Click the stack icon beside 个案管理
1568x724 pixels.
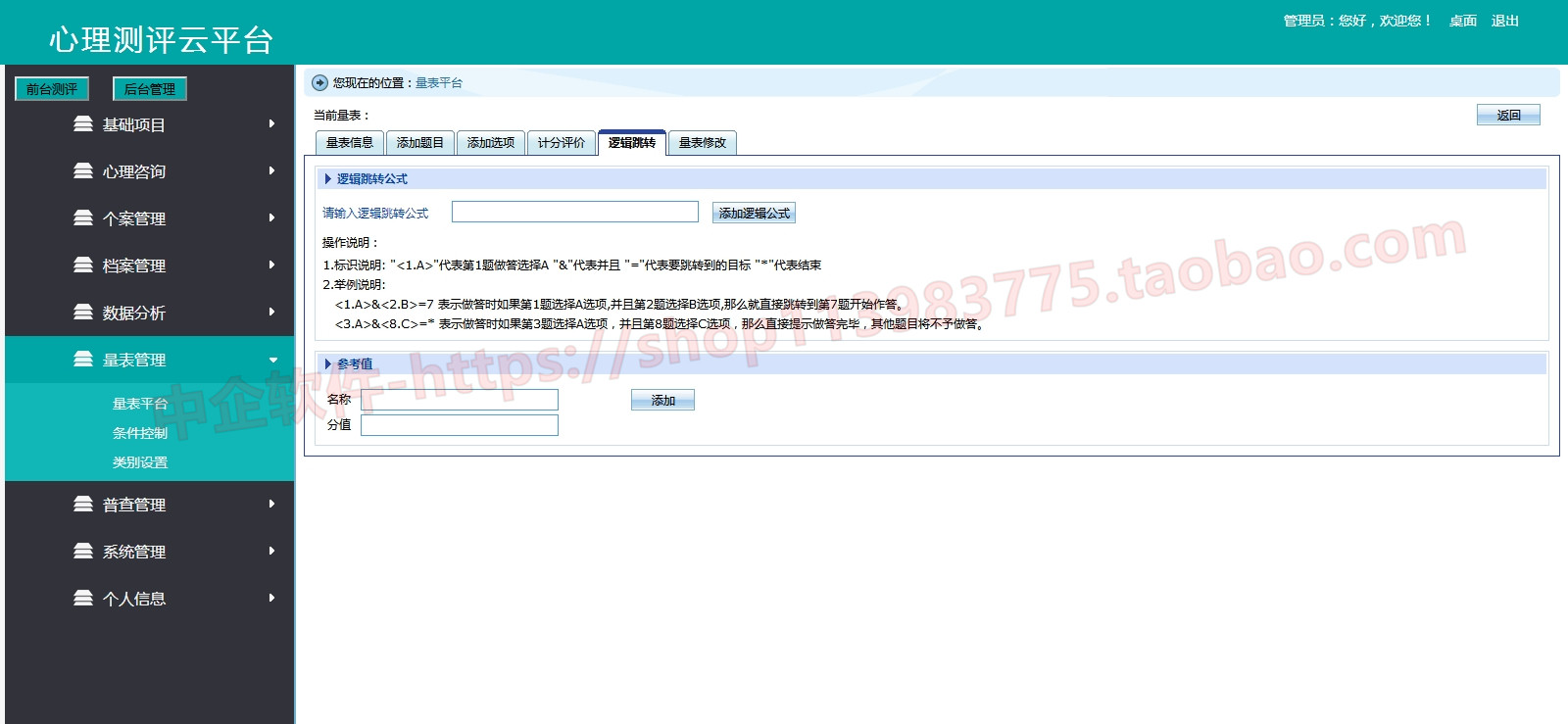[83, 218]
